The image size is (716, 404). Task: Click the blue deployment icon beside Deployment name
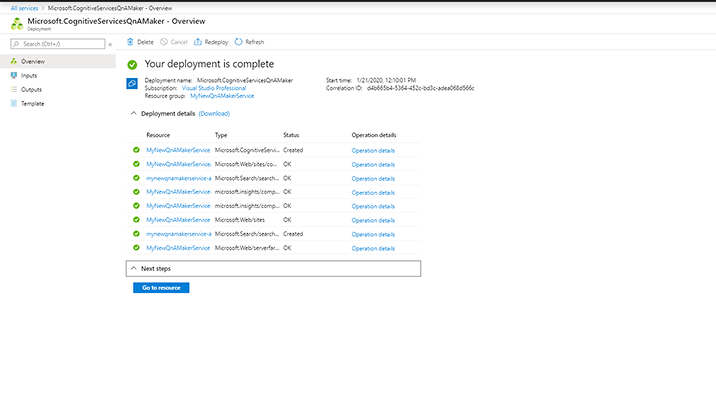pyautogui.click(x=132, y=84)
